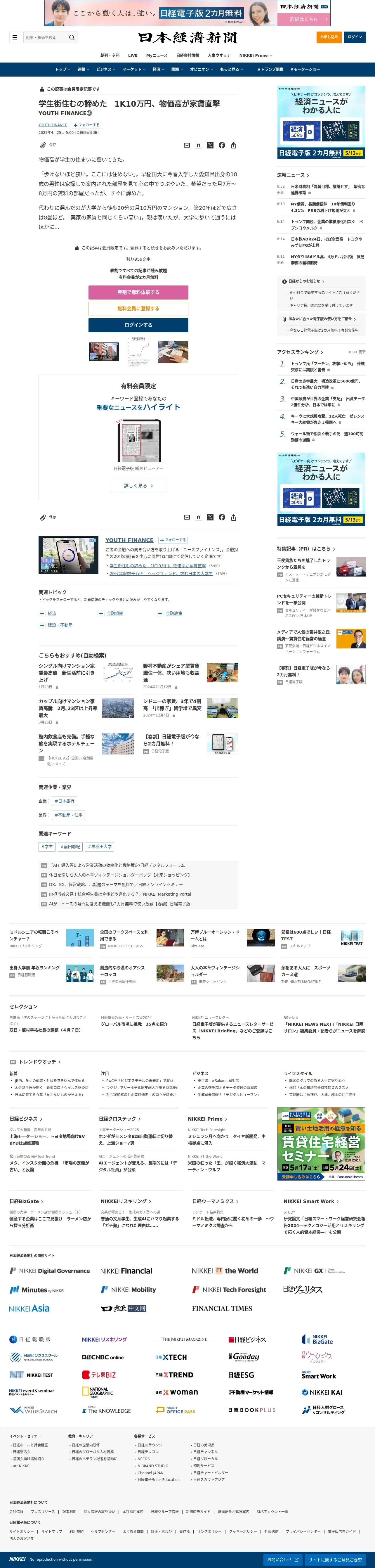This screenshot has height=1568, width=375.
Task: Share article by mail icon under the headline
Action: [187, 145]
